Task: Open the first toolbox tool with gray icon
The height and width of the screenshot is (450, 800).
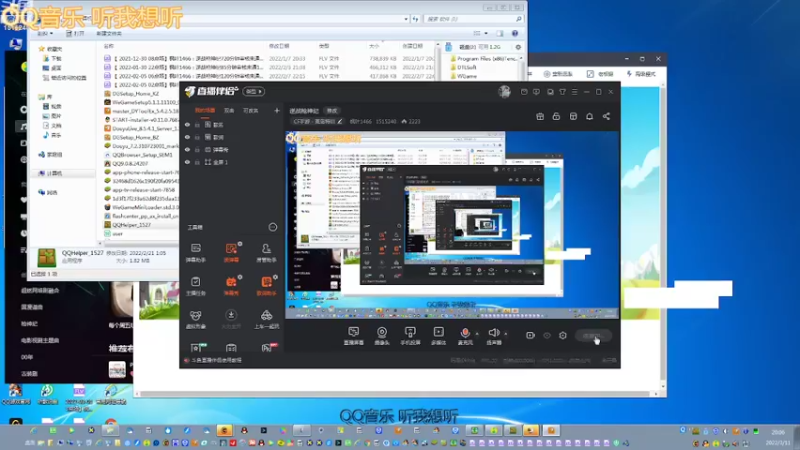Action: [195, 253]
